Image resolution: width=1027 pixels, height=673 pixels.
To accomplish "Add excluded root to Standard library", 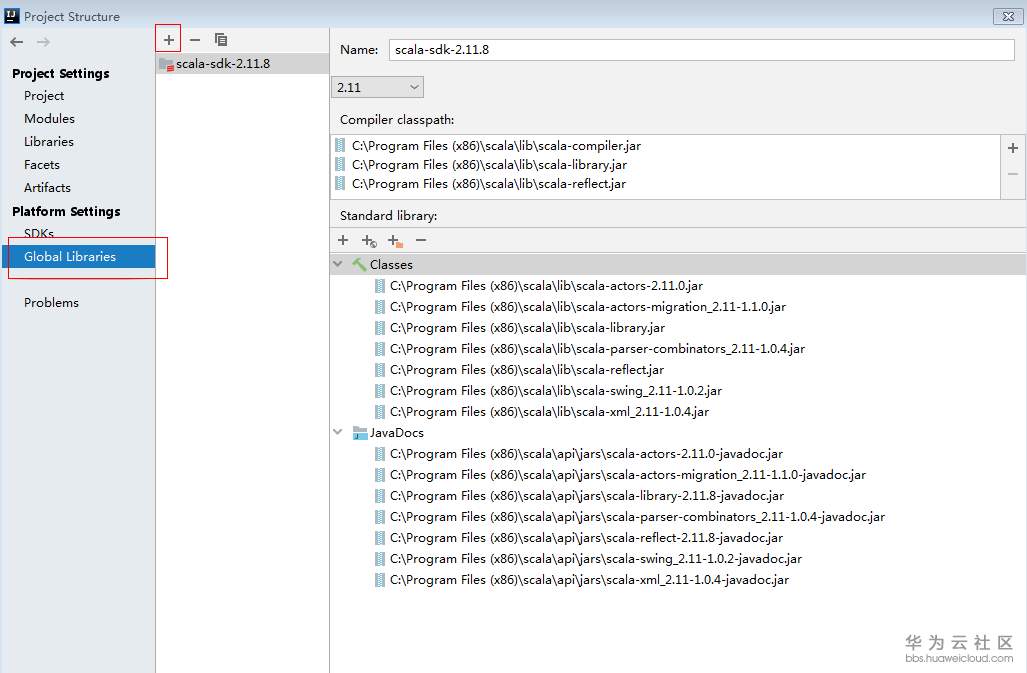I will point(395,241).
